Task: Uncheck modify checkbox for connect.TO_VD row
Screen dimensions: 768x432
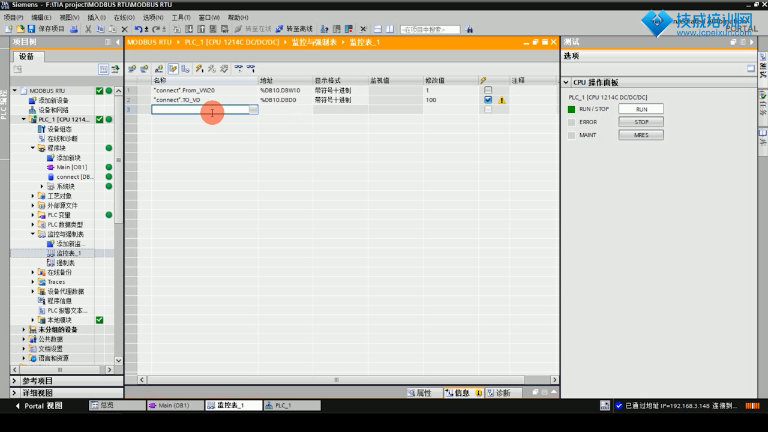Action: pos(488,100)
